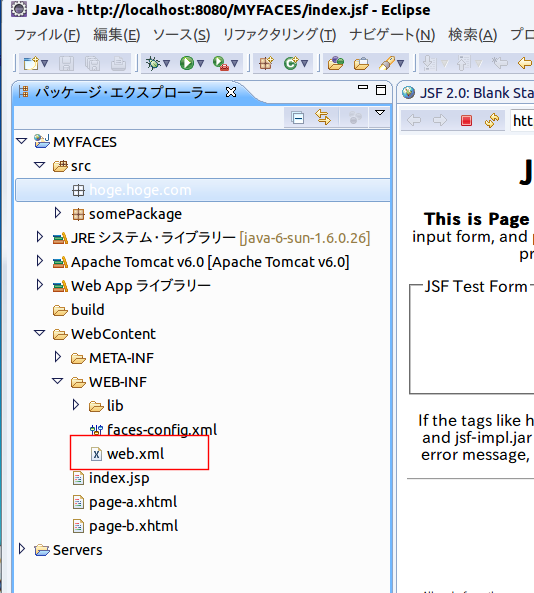Click the New wizard toolbar icon
Viewport: 534px width, 593px height.
30,63
